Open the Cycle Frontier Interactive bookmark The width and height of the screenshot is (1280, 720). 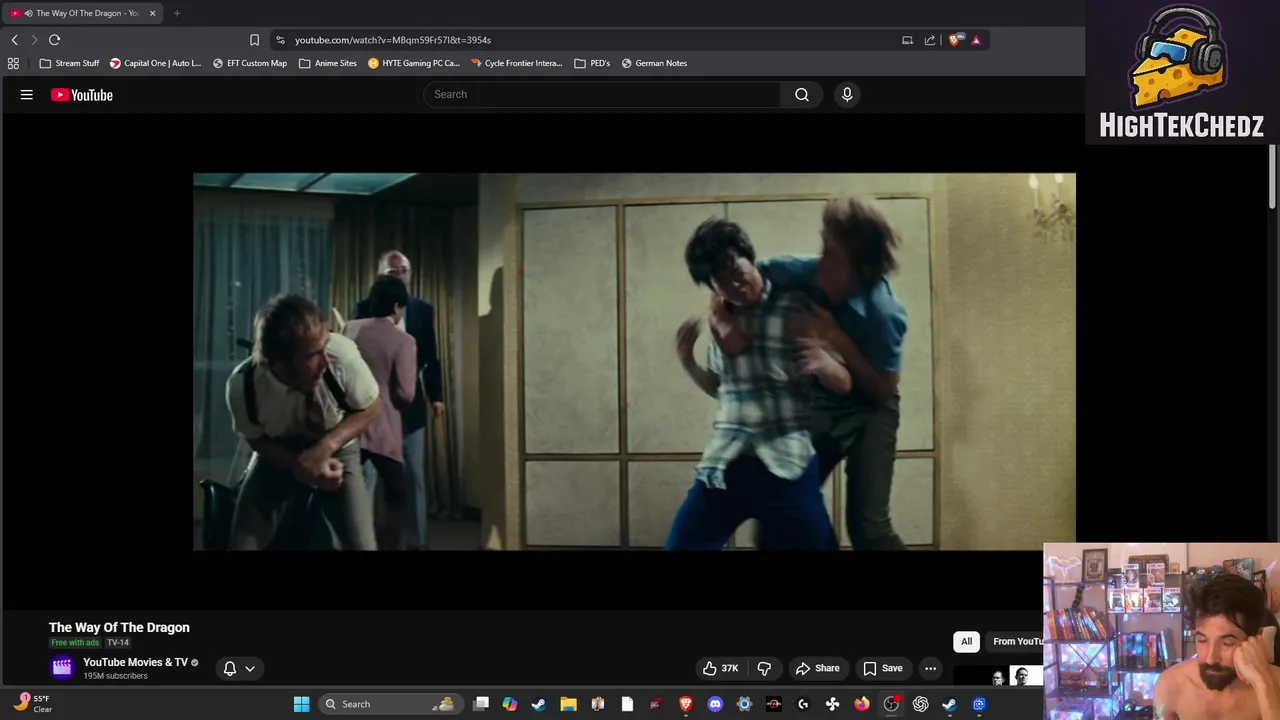517,63
